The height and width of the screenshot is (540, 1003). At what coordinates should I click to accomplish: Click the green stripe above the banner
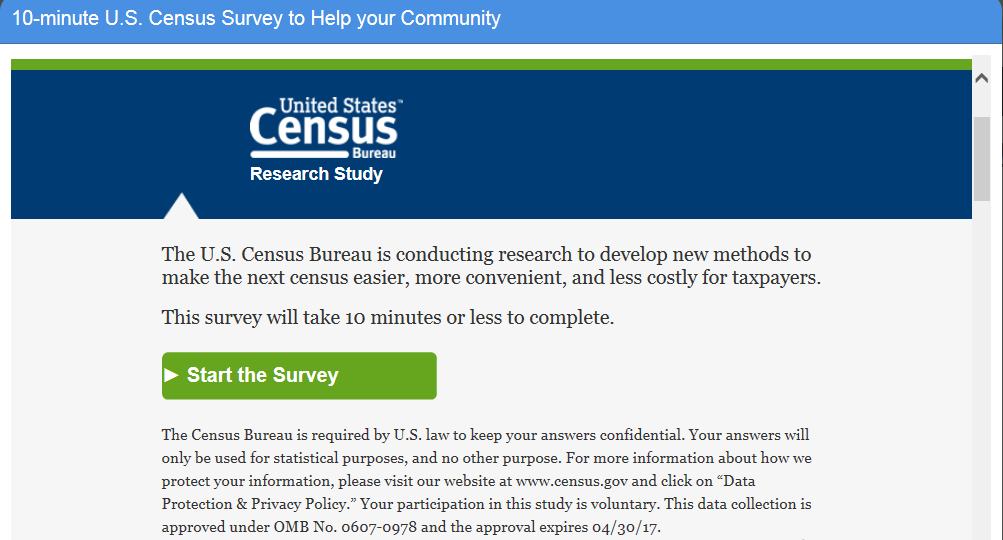click(490, 65)
